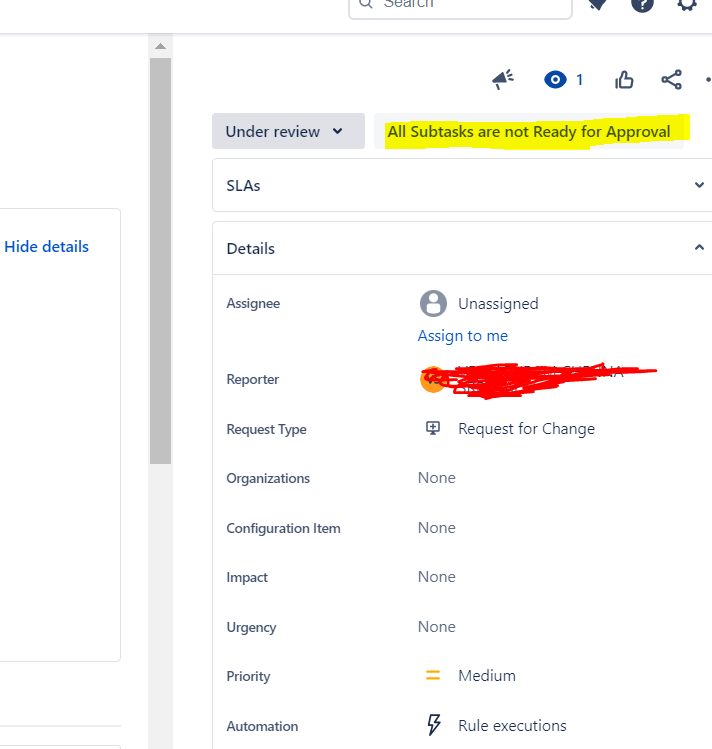Open the share issue icon

pos(671,79)
